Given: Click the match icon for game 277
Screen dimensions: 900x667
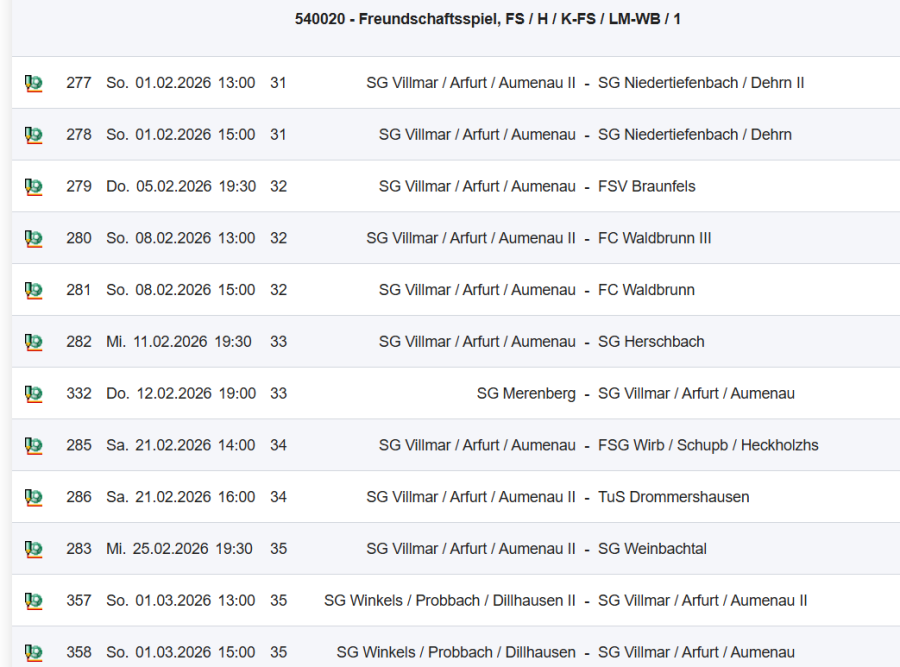Looking at the screenshot, I should tap(33, 83).
